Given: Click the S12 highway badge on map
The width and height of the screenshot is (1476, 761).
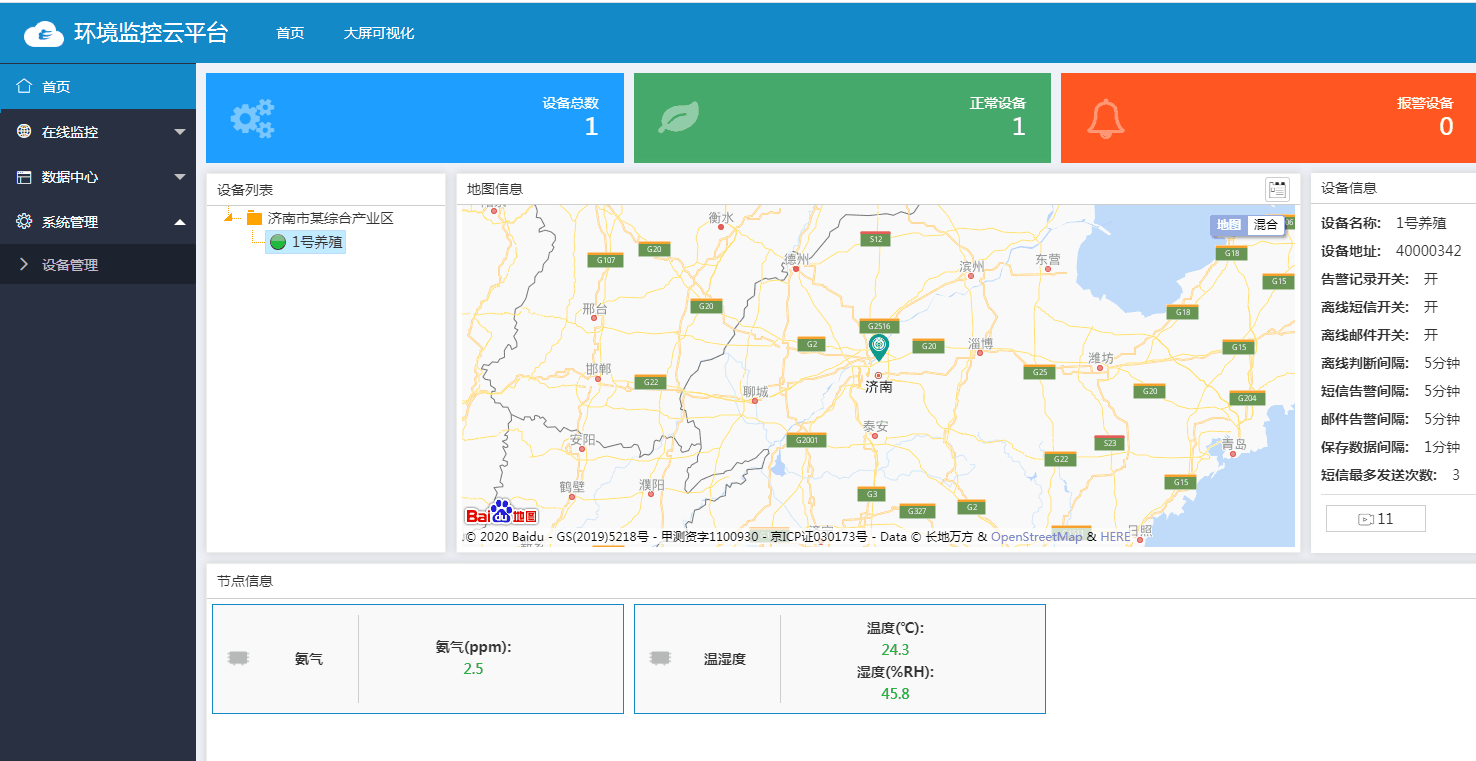Looking at the screenshot, I should coord(875,238).
